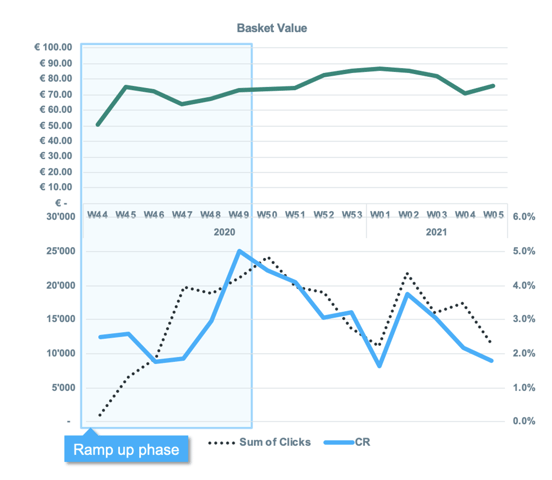
Task: Click the CR peak point at W49
Action: click(x=239, y=251)
